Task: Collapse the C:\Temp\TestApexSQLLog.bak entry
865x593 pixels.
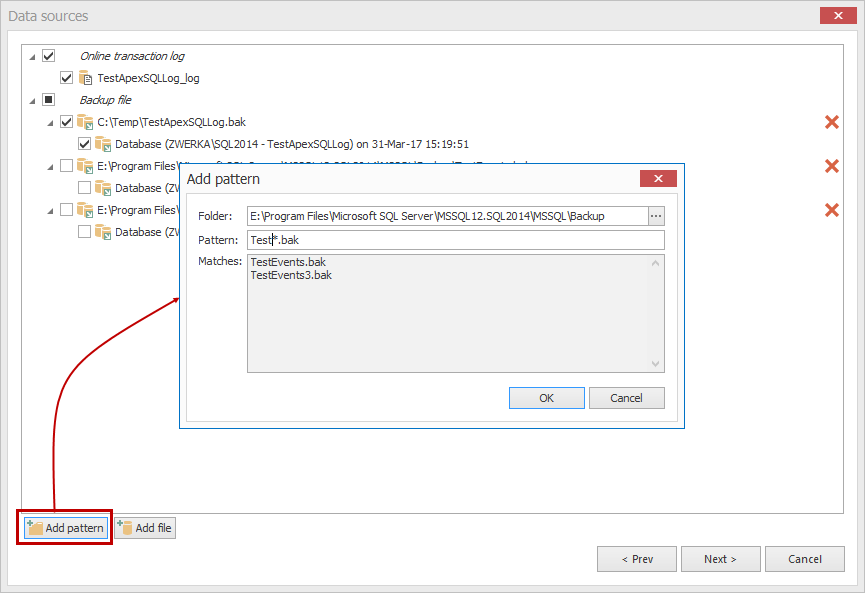Action: pyautogui.click(x=50, y=121)
